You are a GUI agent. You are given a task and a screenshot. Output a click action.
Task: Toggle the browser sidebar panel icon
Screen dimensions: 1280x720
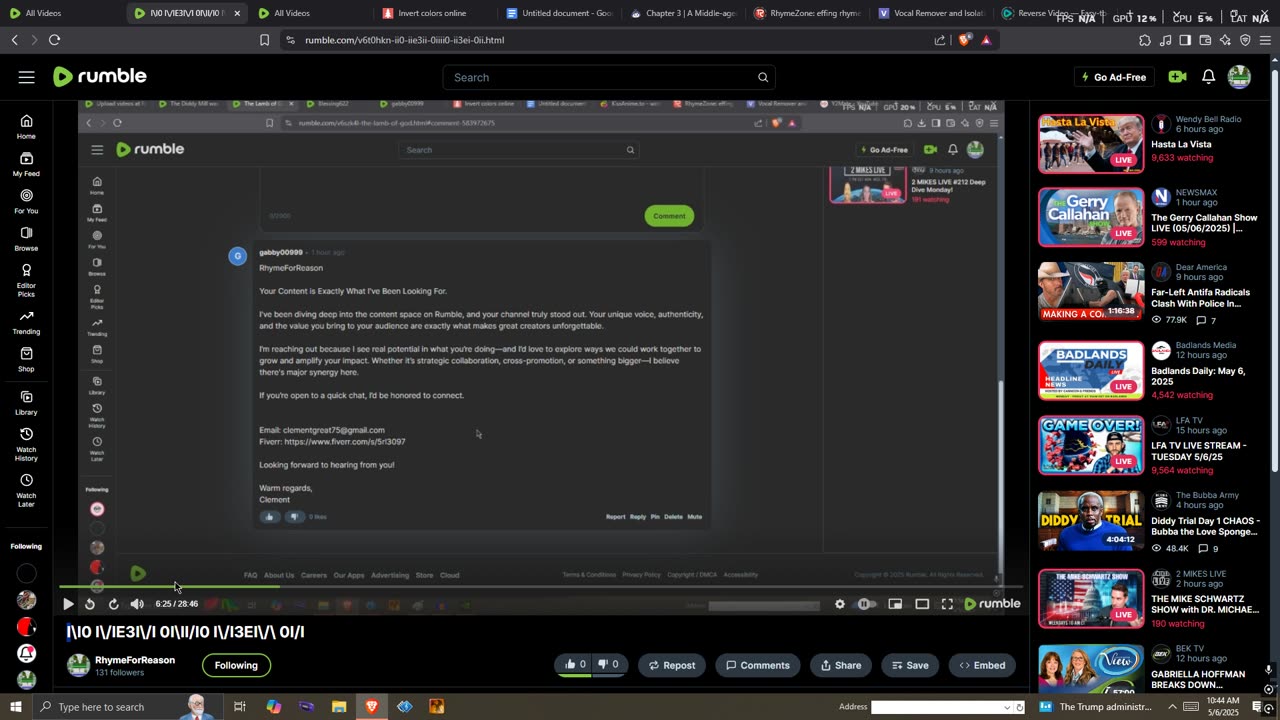coord(1185,40)
